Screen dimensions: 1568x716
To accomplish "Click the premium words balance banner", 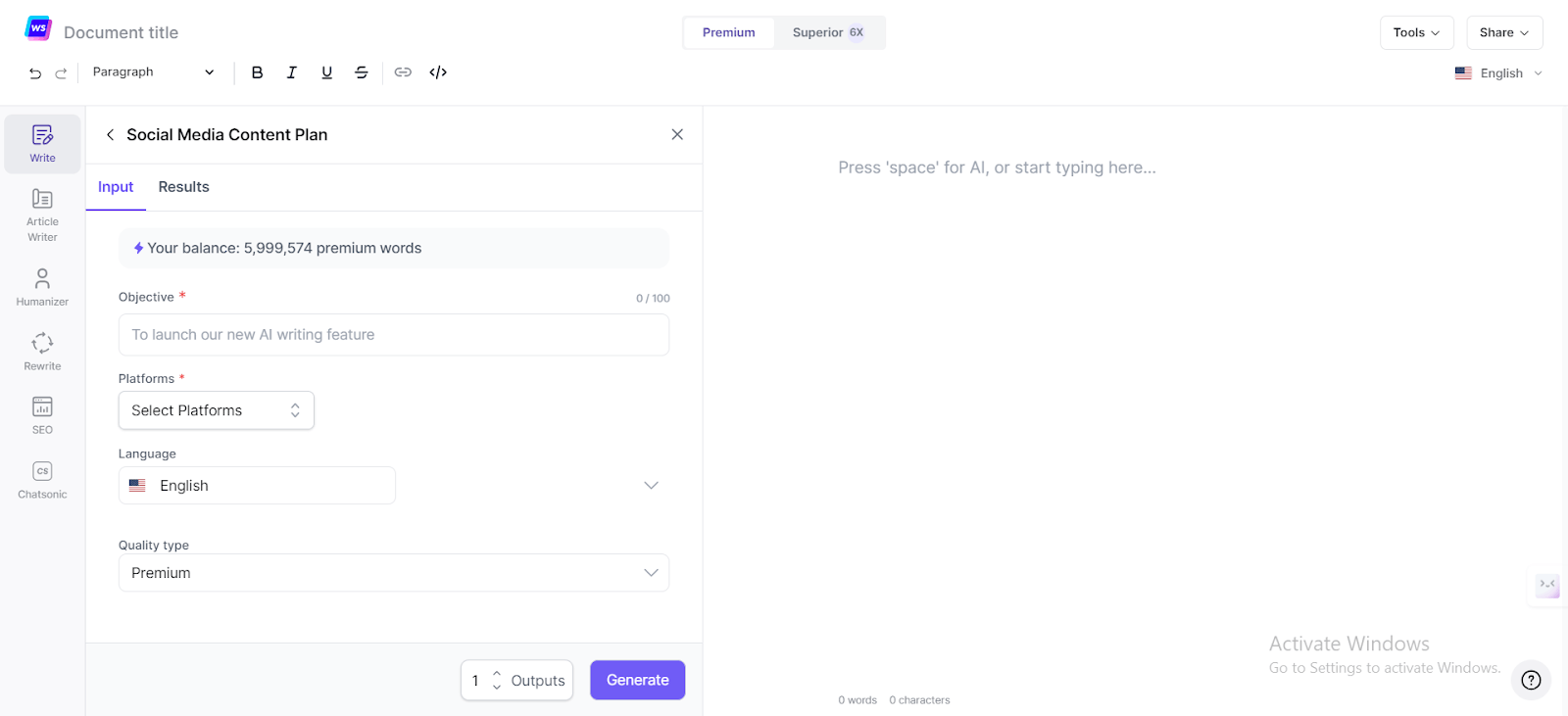I will (394, 249).
